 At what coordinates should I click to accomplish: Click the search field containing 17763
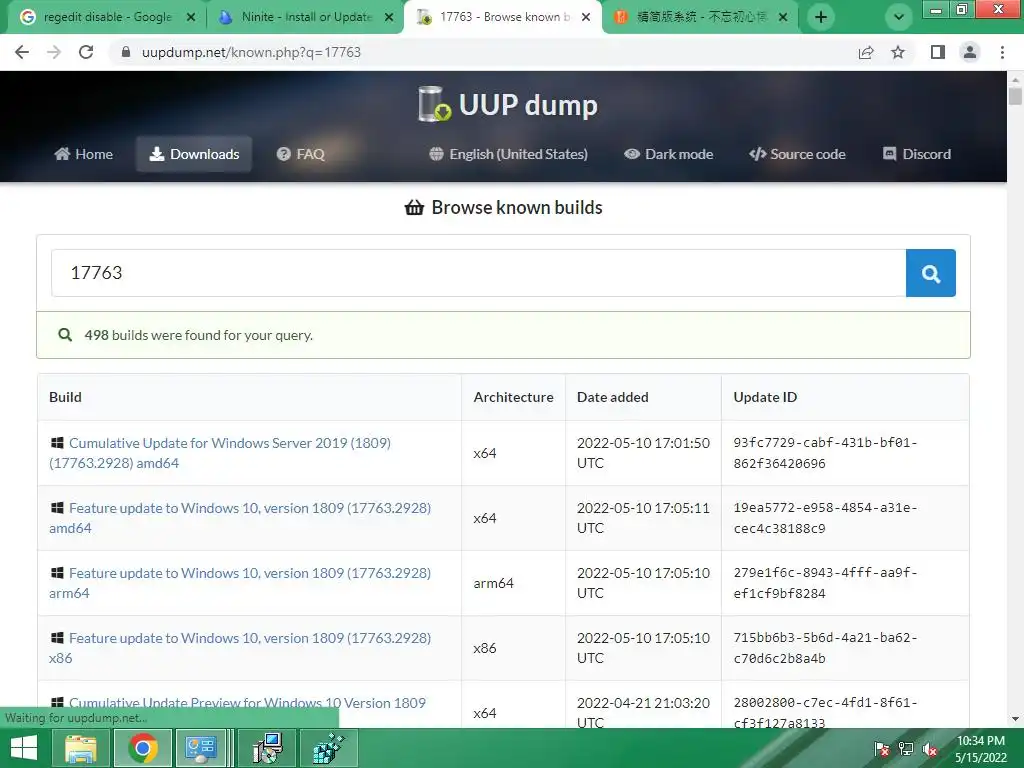479,273
